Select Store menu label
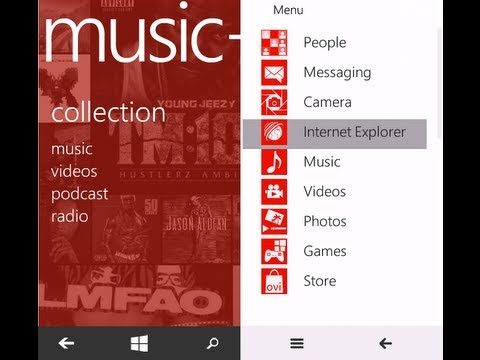 (320, 281)
